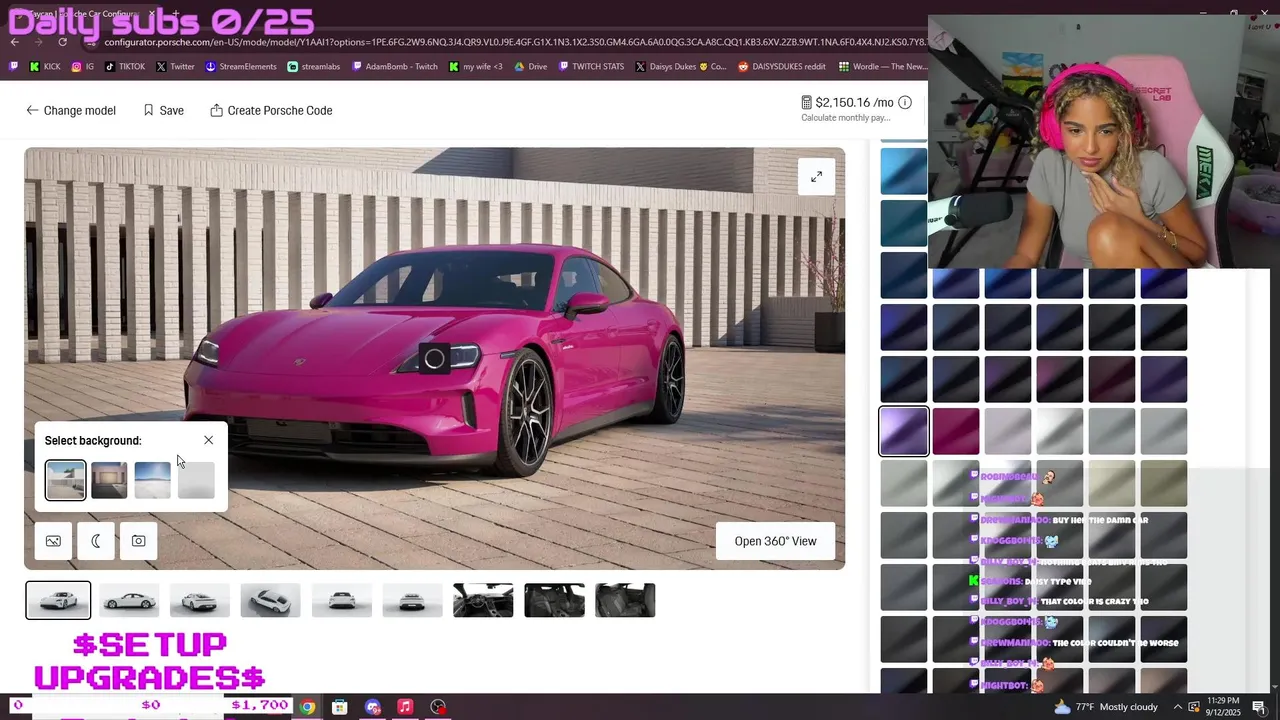1280x720 pixels.
Task: Open the clock showing 11:29 PM
Action: click(x=1223, y=706)
